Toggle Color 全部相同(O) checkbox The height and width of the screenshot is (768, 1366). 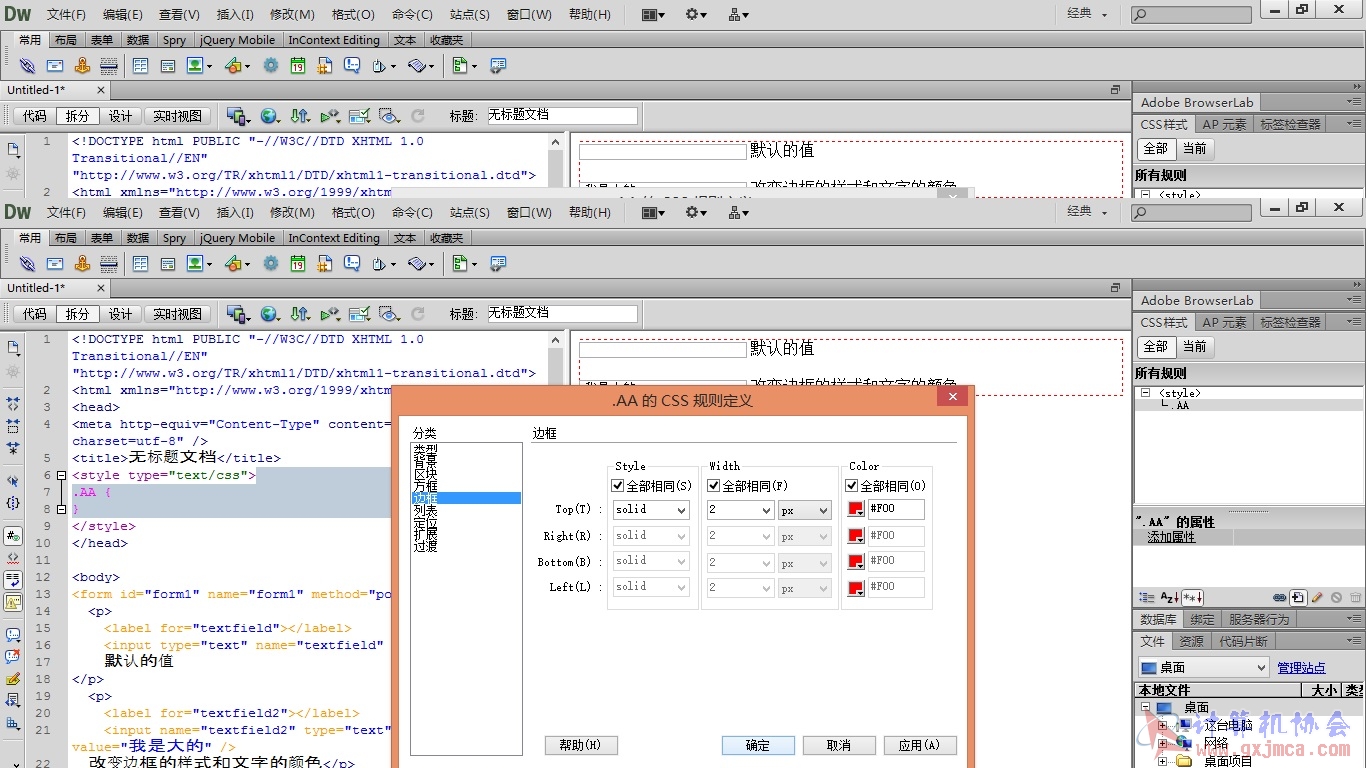pos(852,486)
